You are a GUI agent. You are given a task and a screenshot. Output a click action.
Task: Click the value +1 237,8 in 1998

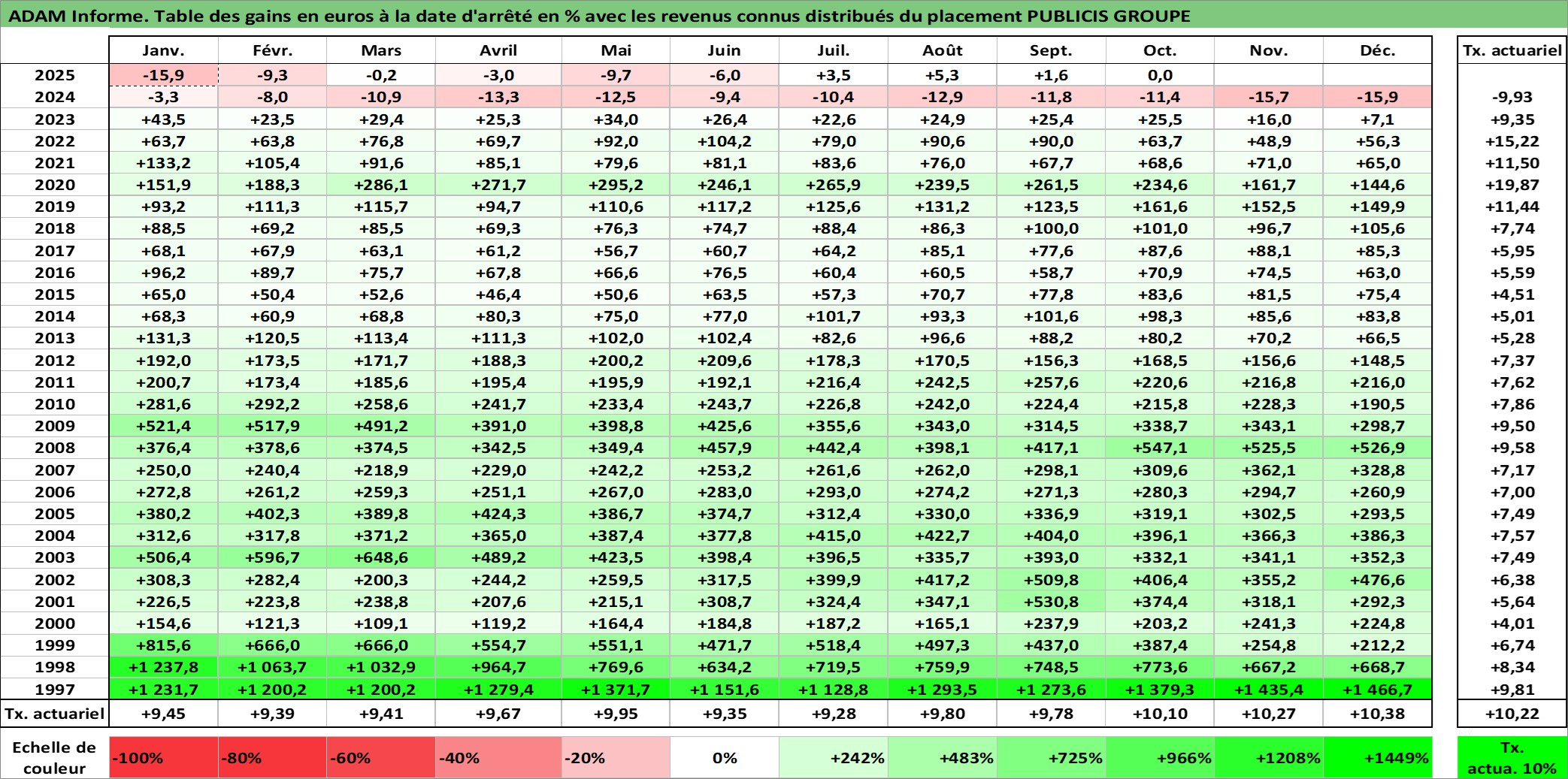[164, 667]
